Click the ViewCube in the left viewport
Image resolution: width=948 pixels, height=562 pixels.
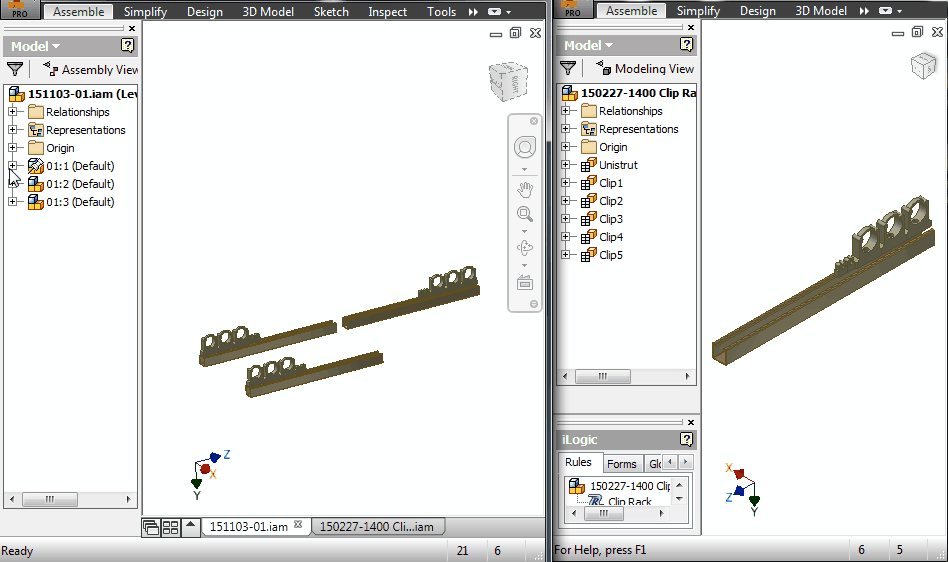click(x=508, y=80)
